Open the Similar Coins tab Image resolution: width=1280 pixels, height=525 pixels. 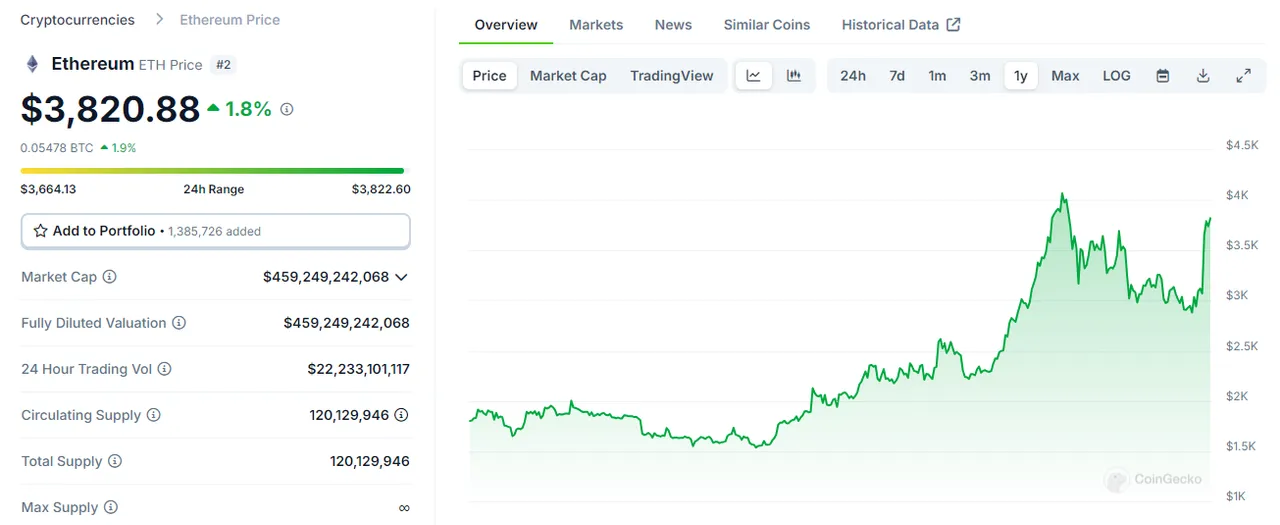point(767,25)
